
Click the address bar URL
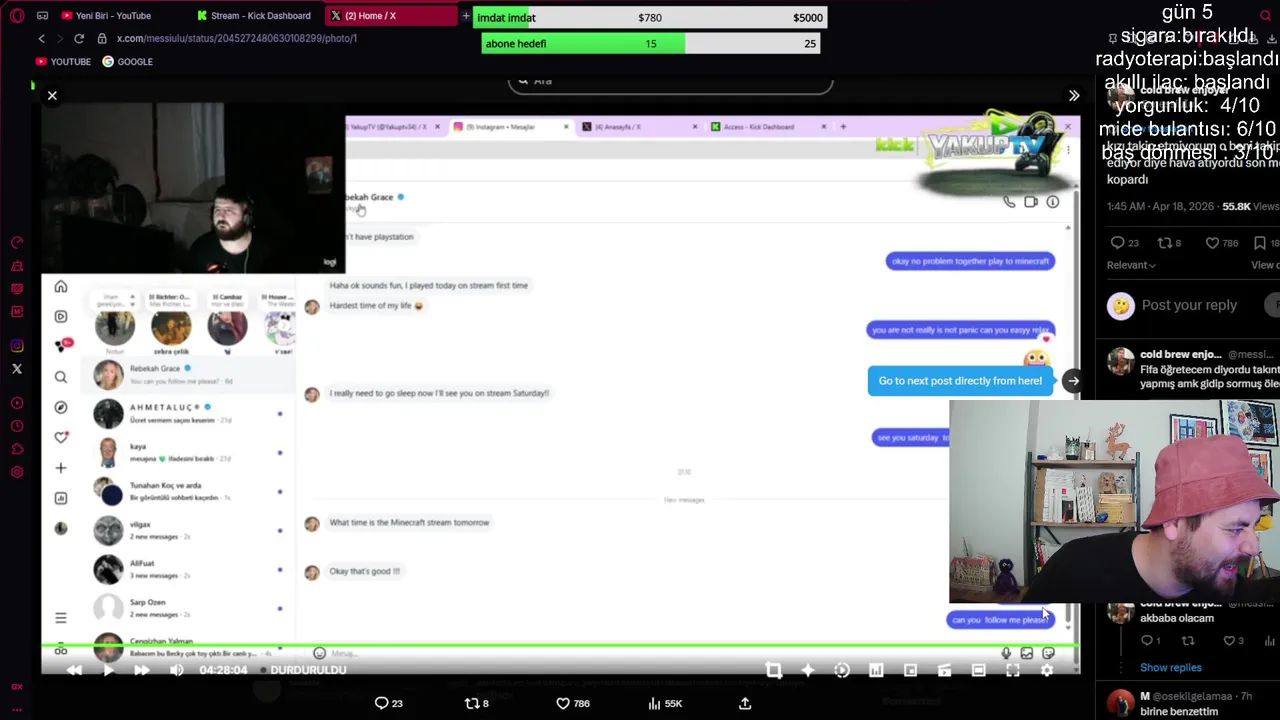pyautogui.click(x=236, y=38)
